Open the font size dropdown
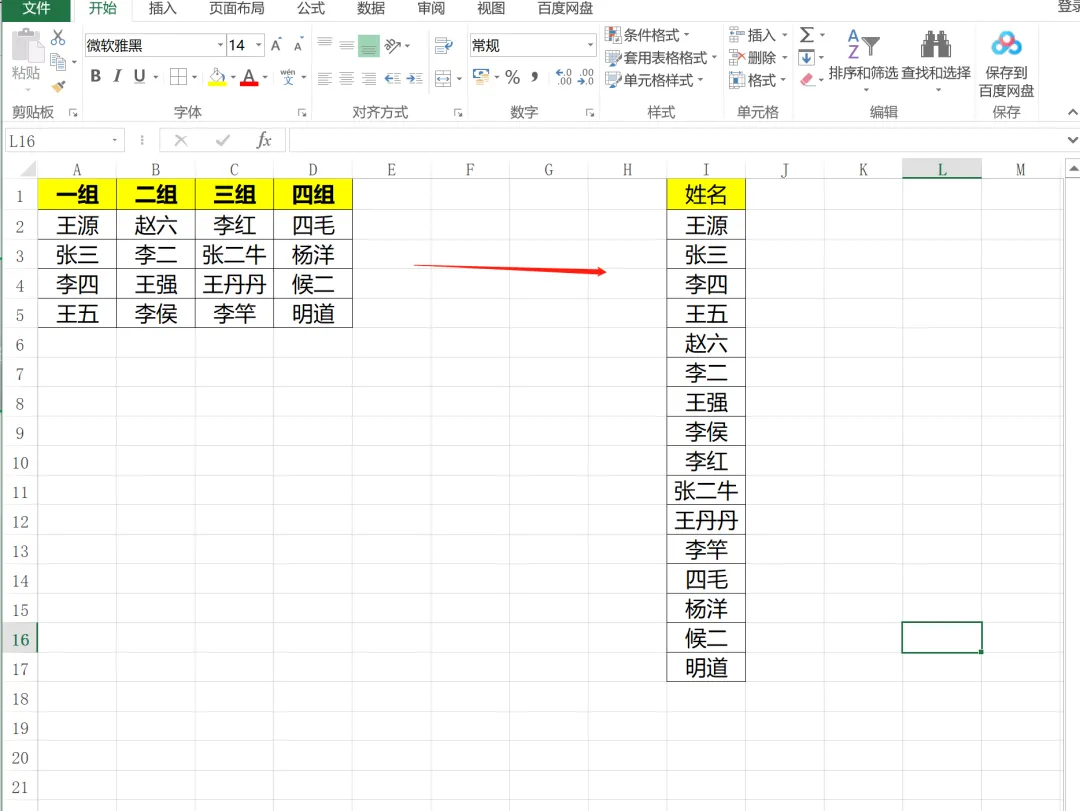This screenshot has width=1080, height=811. pyautogui.click(x=259, y=45)
